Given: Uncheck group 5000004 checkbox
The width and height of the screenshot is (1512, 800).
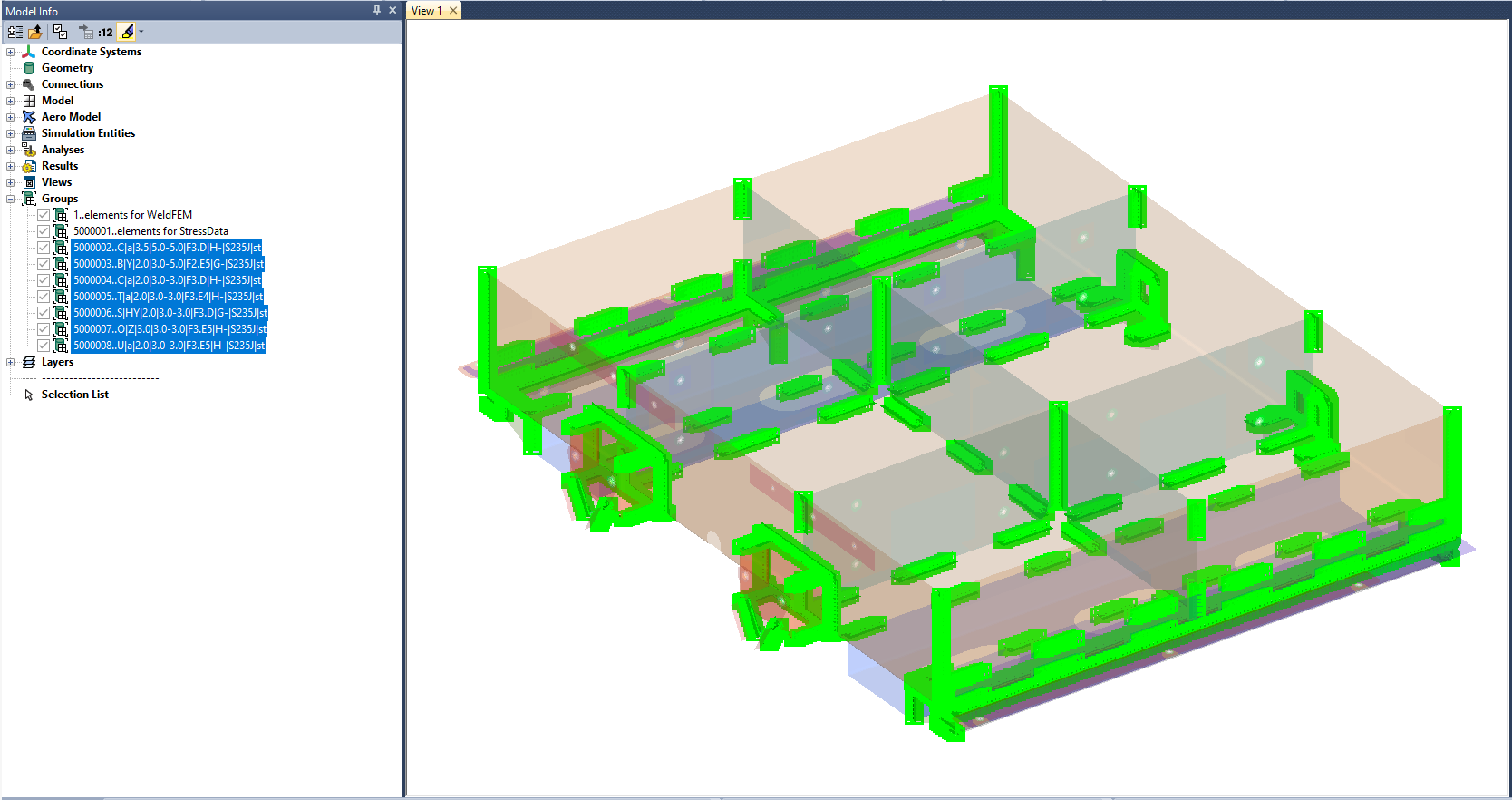Looking at the screenshot, I should (x=44, y=280).
